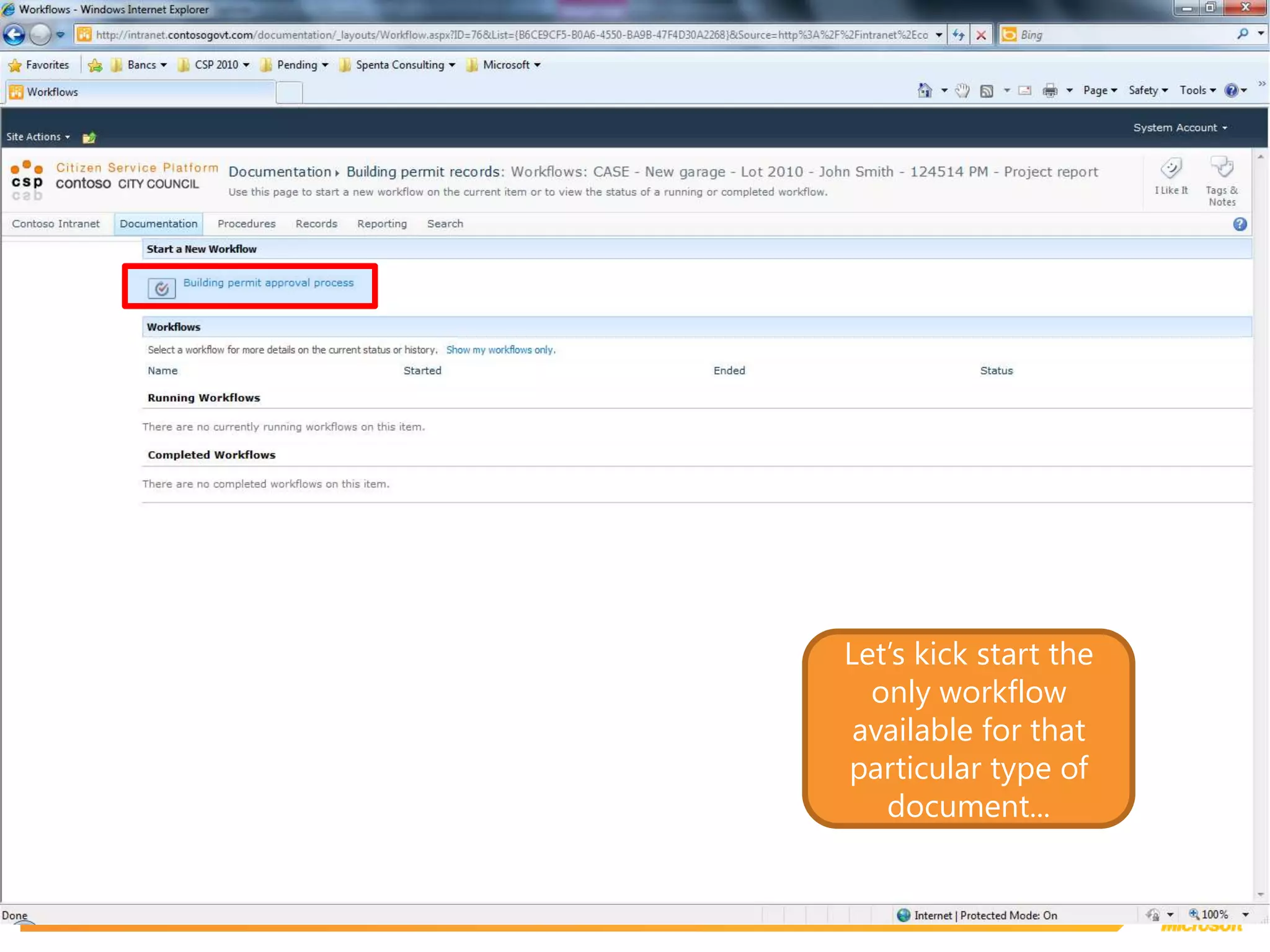1270x952 pixels.
Task: Select the Workflows browser tab
Action: [140, 92]
